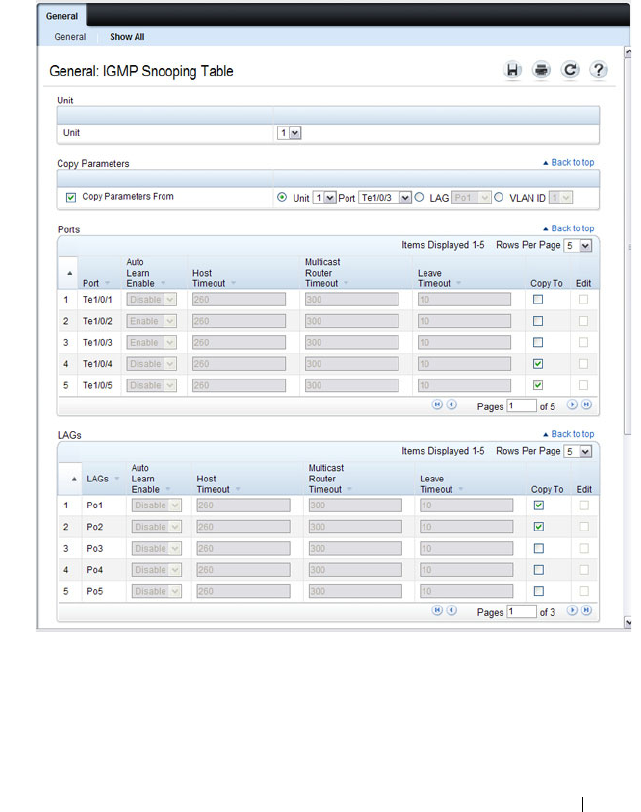Click the Te1/0/4 port cell

98,364
